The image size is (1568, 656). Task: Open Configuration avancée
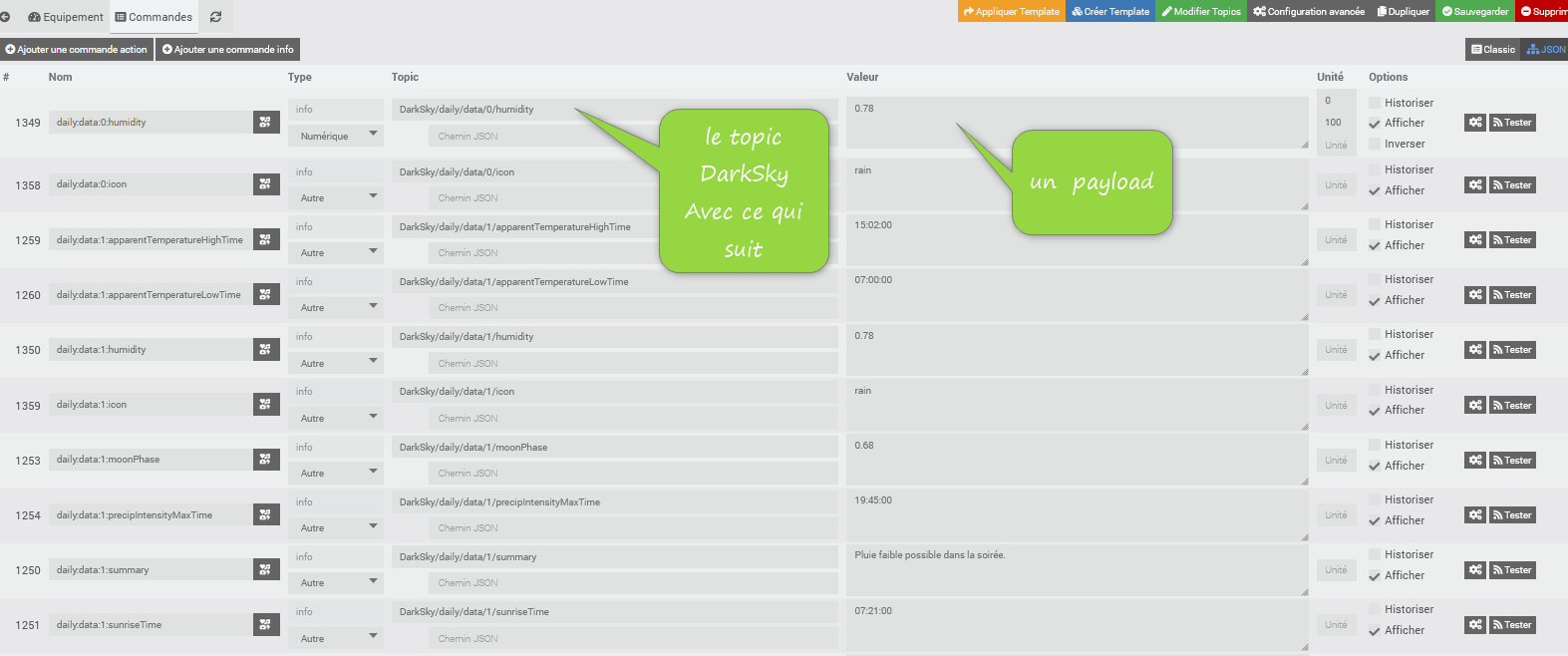[x=1309, y=11]
